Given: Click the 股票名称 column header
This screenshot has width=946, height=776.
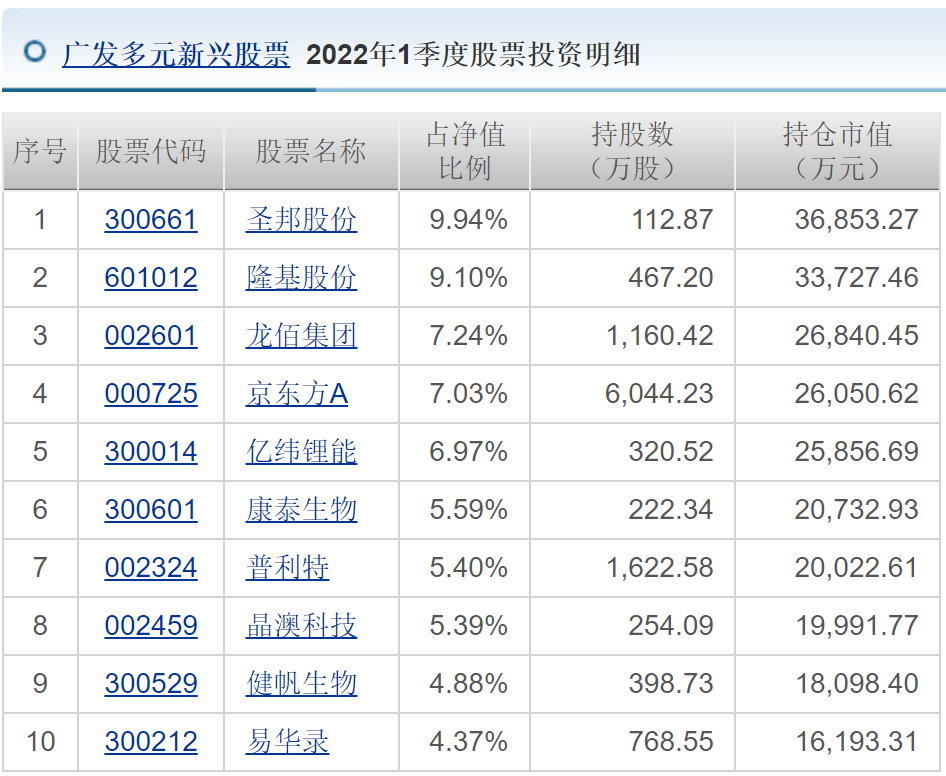Looking at the screenshot, I should 311,151.
